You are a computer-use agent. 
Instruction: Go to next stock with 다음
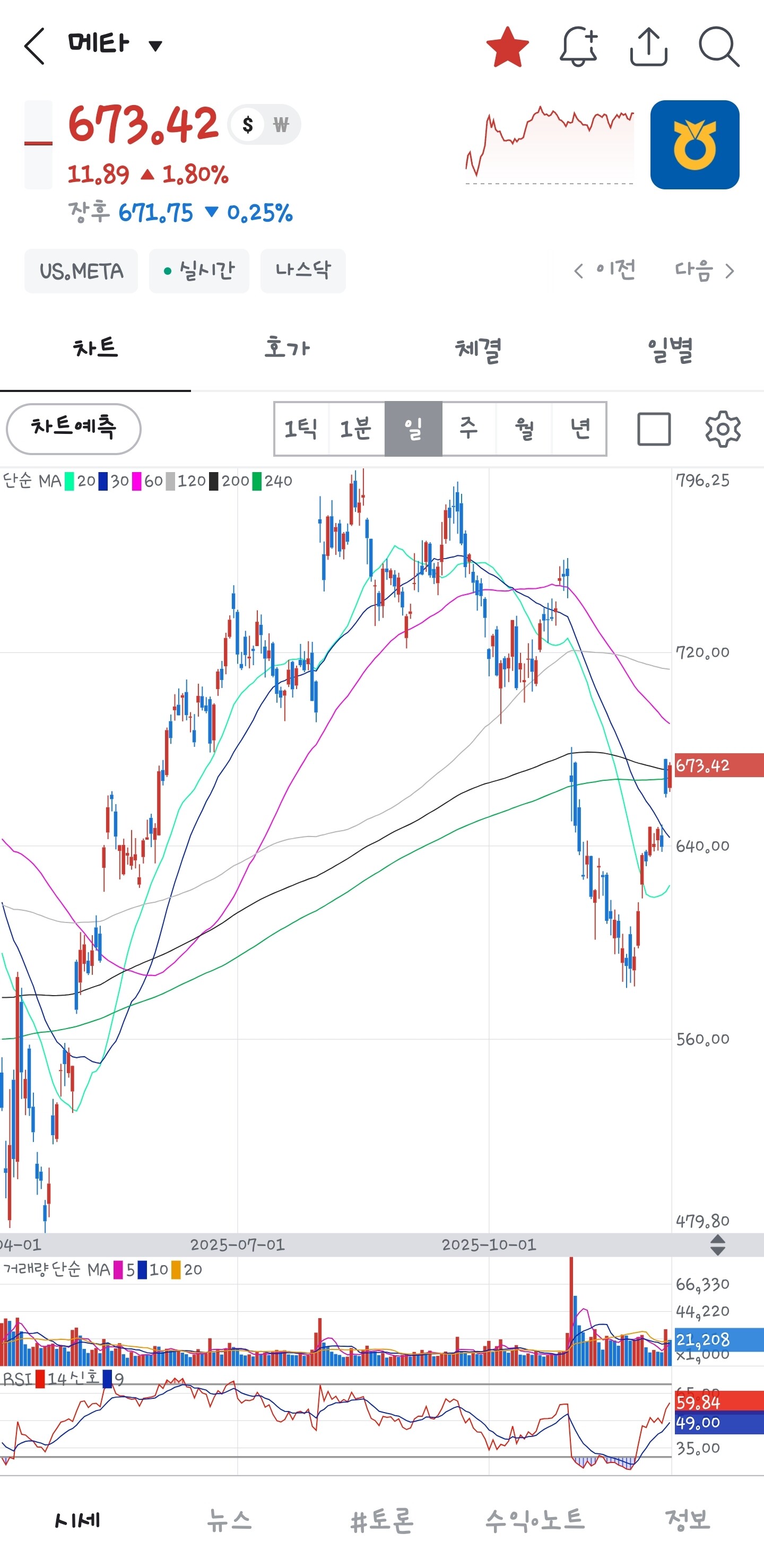tap(705, 270)
